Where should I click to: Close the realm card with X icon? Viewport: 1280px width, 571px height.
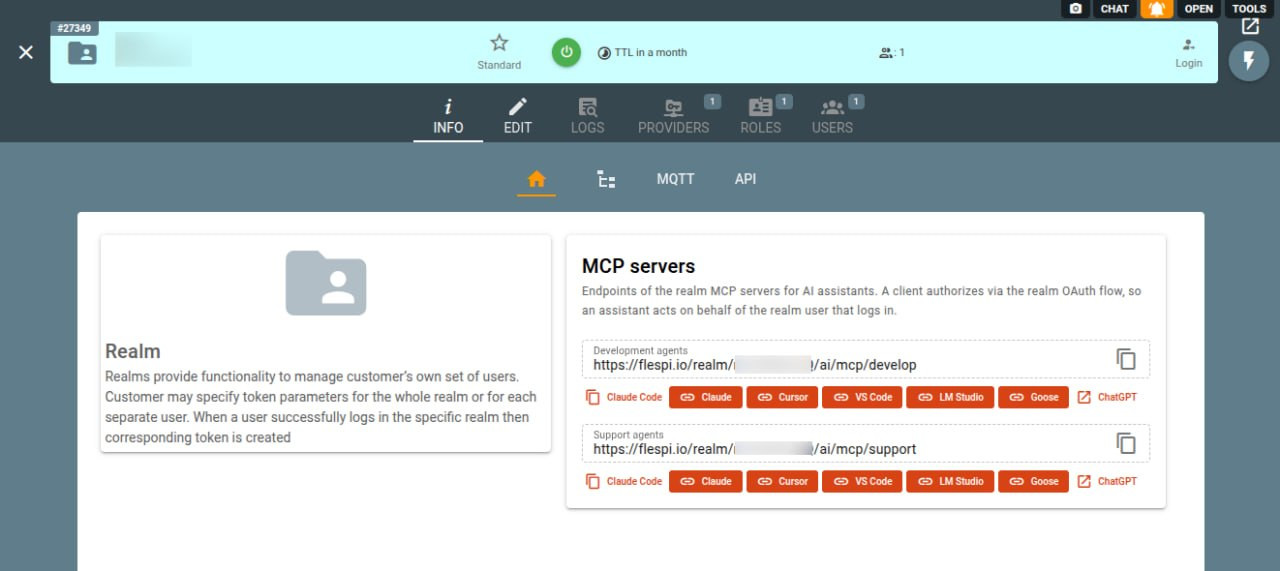(x=26, y=52)
